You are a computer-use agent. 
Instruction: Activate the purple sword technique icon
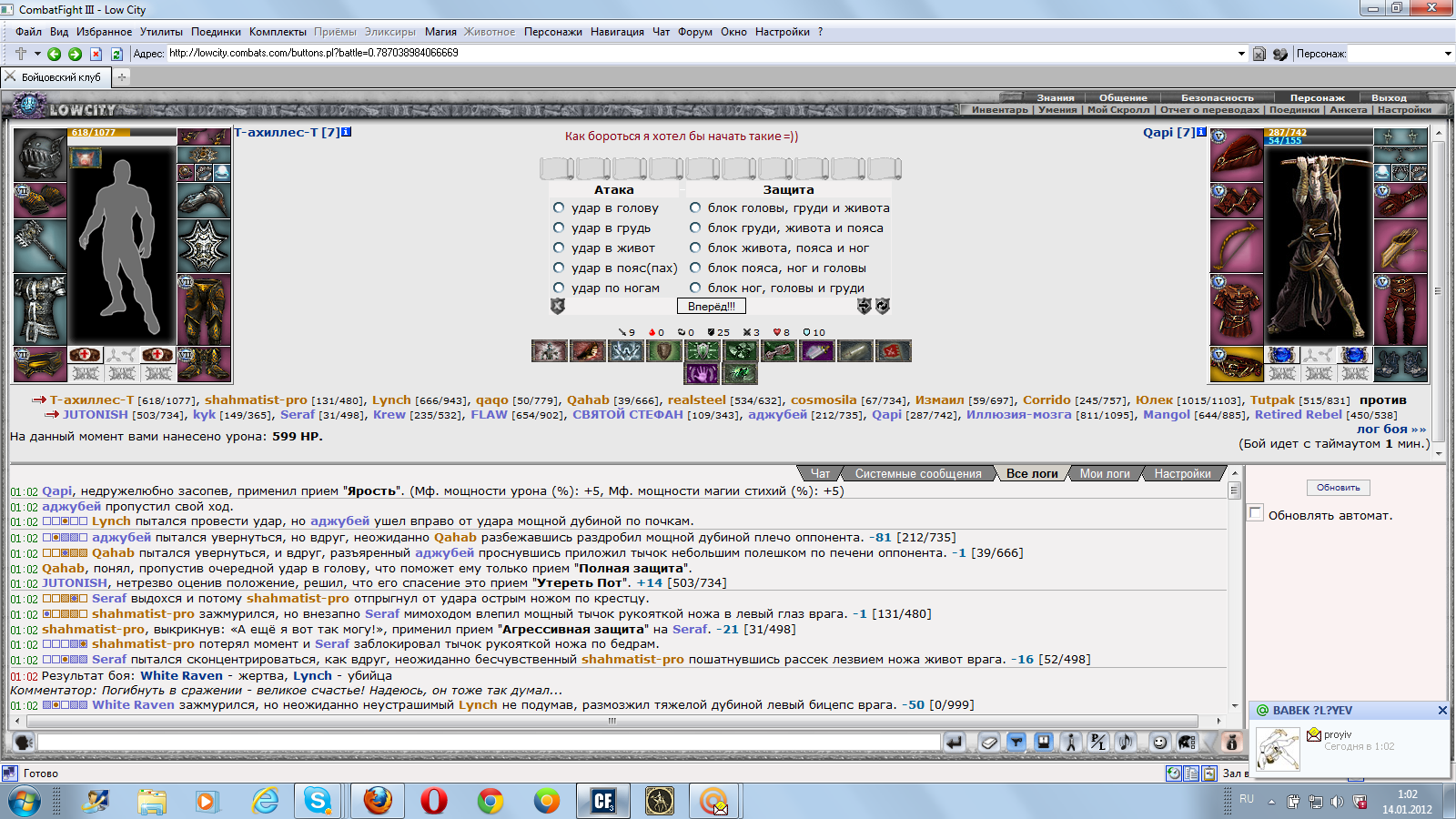coord(817,350)
